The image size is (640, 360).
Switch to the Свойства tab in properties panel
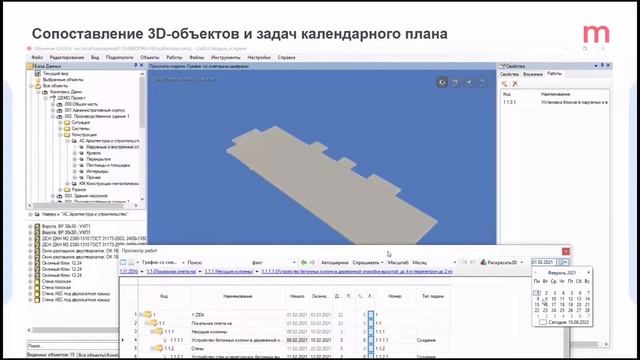[509, 74]
